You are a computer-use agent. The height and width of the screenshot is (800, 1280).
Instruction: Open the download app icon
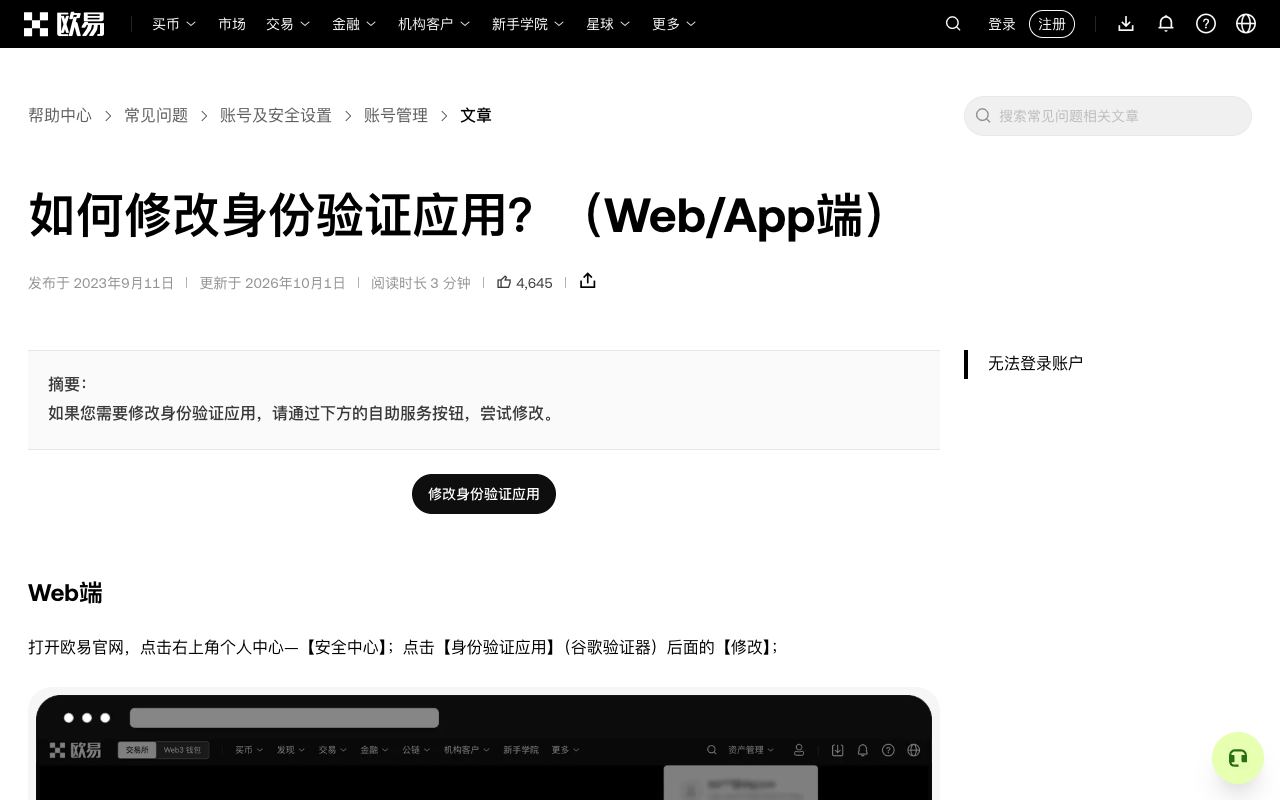(x=1126, y=24)
